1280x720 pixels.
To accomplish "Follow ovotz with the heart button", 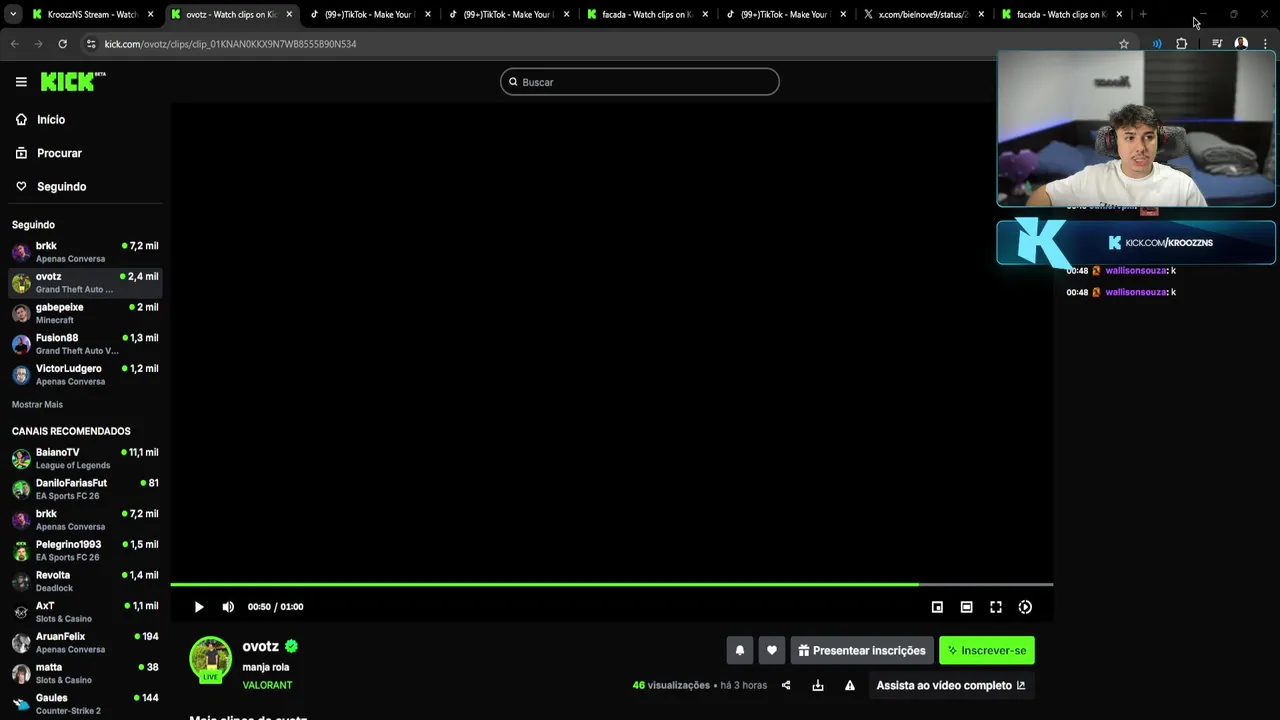I will (771, 650).
